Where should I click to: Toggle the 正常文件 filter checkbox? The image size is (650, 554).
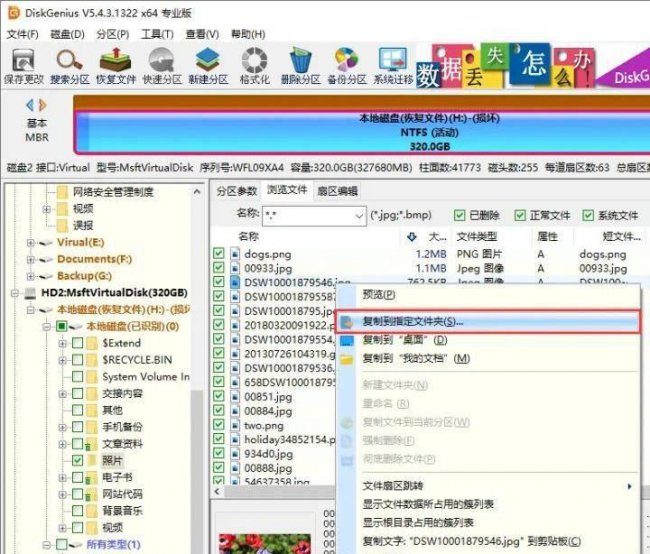(x=519, y=215)
